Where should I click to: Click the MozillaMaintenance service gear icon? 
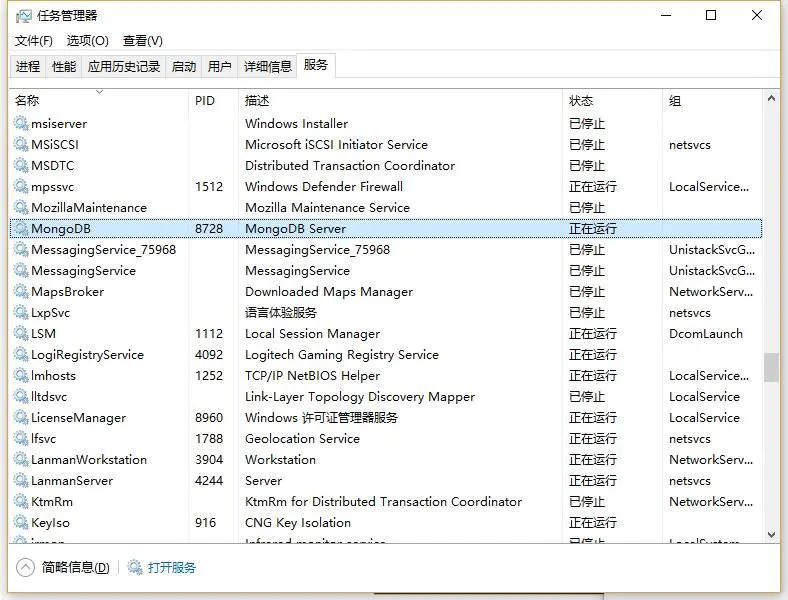point(21,207)
